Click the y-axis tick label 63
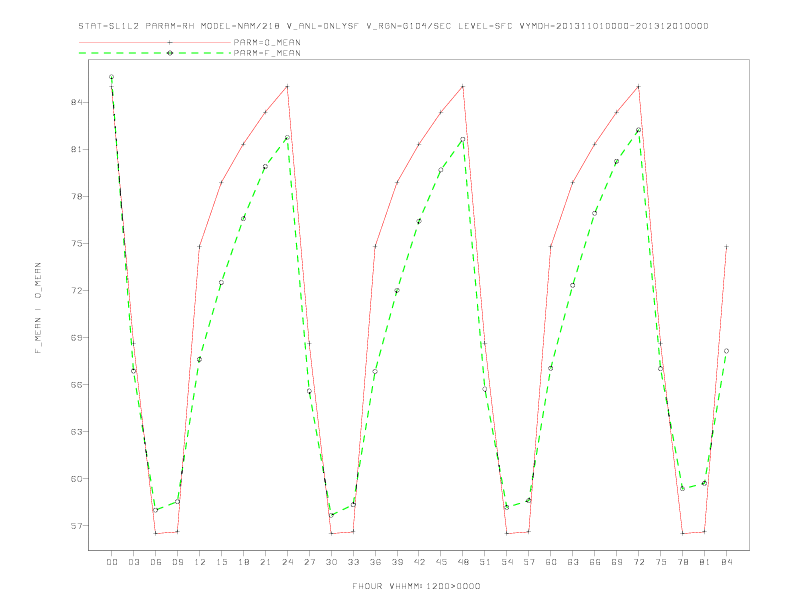The width and height of the screenshot is (792, 612). click(x=76, y=432)
